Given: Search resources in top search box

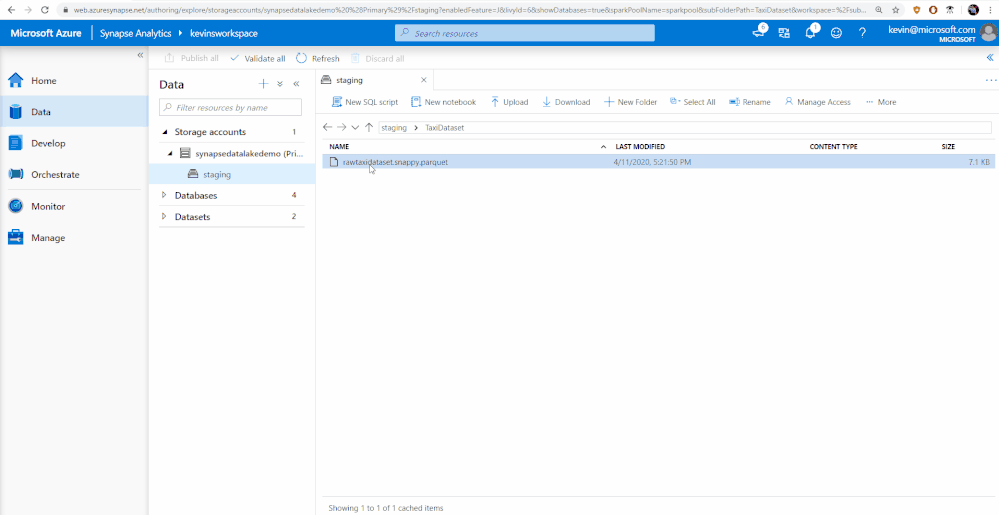Looking at the screenshot, I should pyautogui.click(x=524, y=33).
